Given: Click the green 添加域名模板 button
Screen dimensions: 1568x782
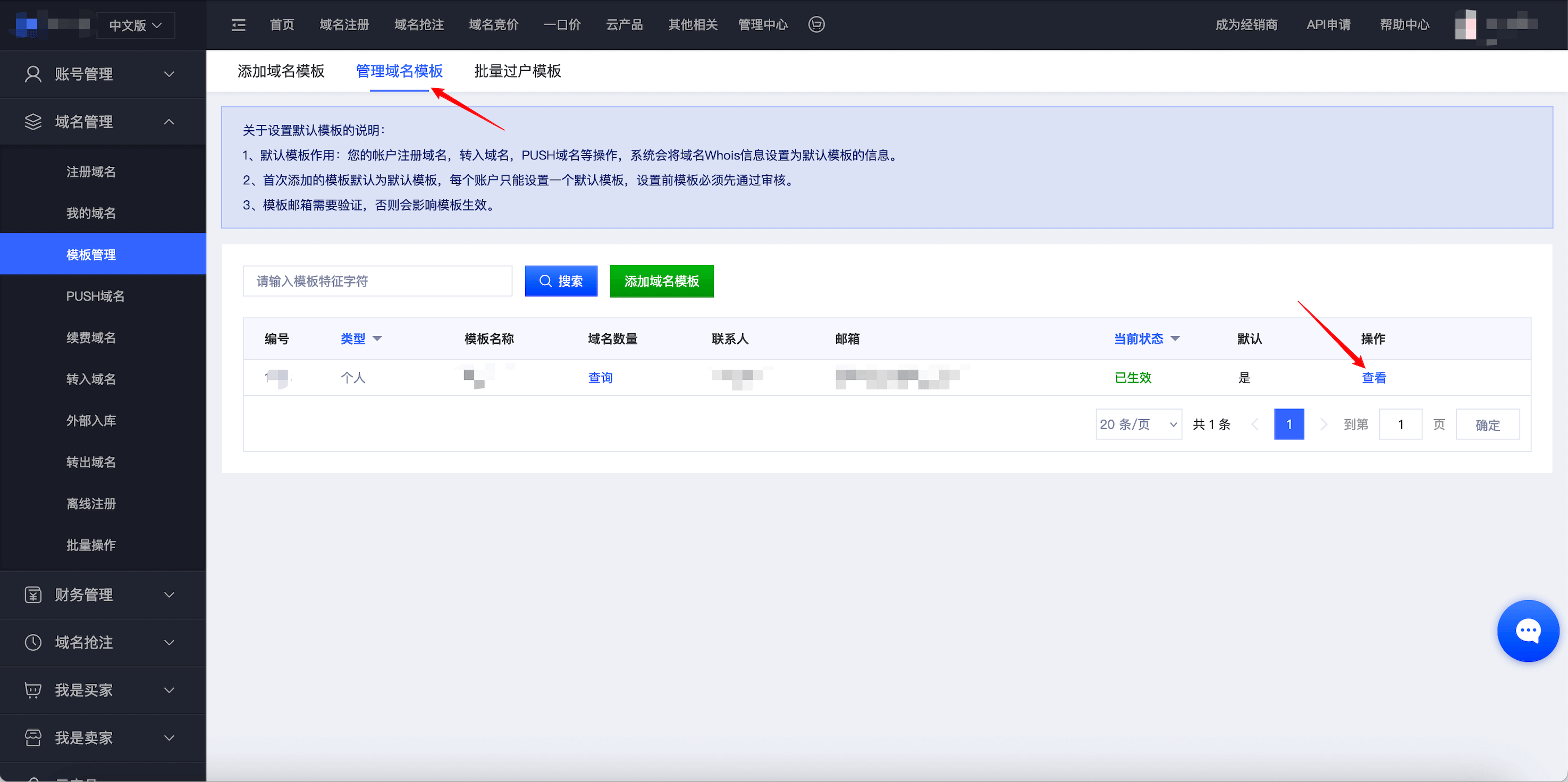Looking at the screenshot, I should (x=661, y=281).
